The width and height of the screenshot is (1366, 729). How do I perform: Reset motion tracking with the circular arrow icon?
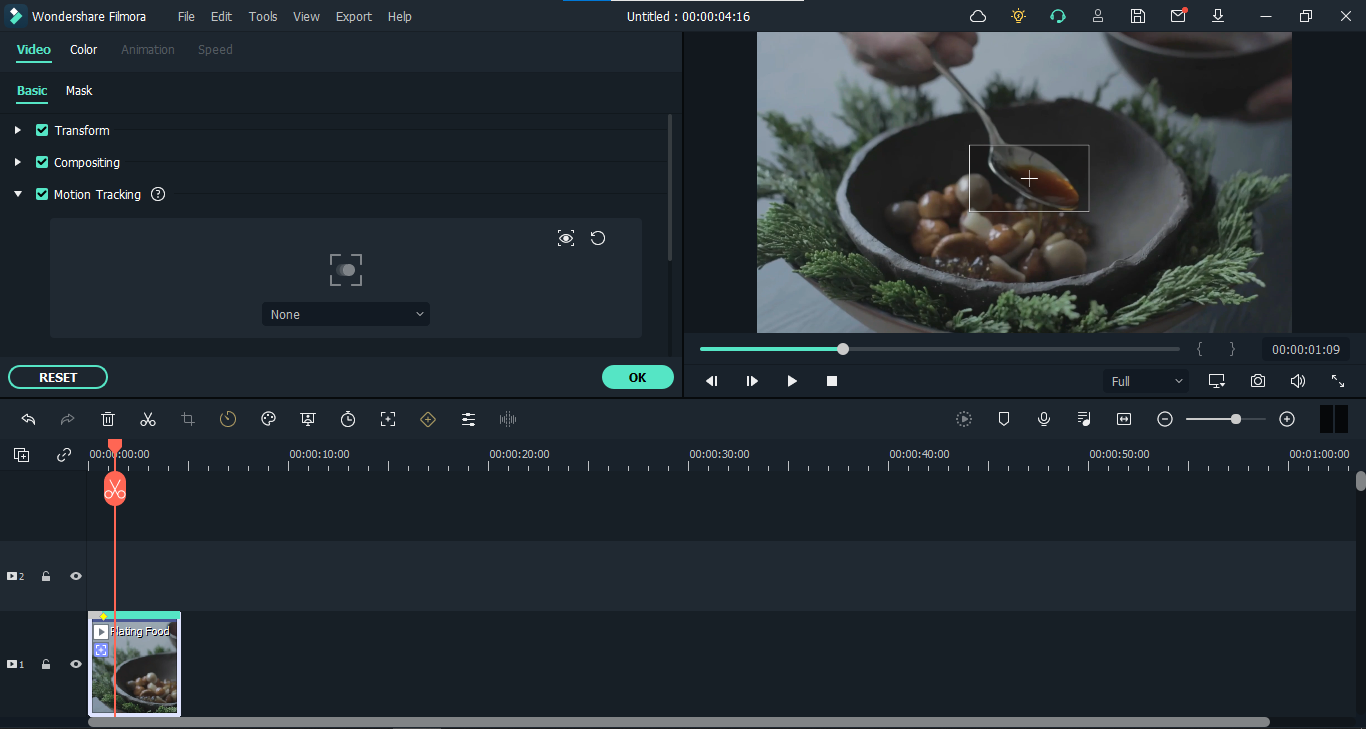[x=598, y=238]
